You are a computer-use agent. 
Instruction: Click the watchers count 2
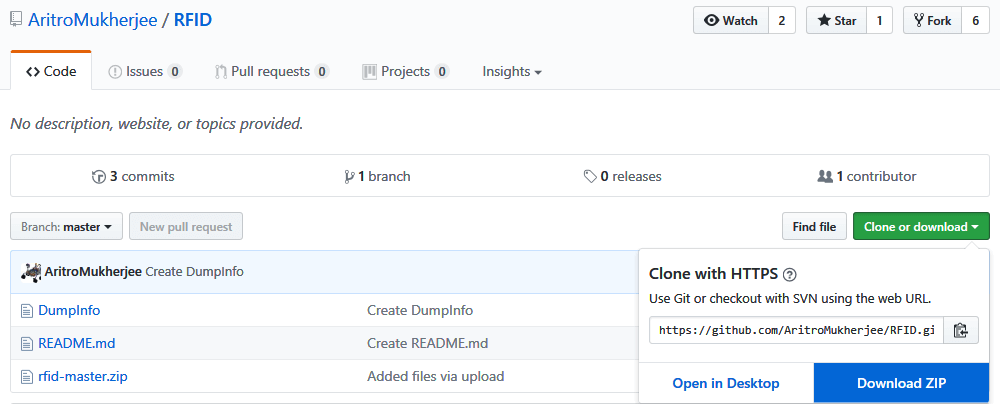[x=782, y=20]
